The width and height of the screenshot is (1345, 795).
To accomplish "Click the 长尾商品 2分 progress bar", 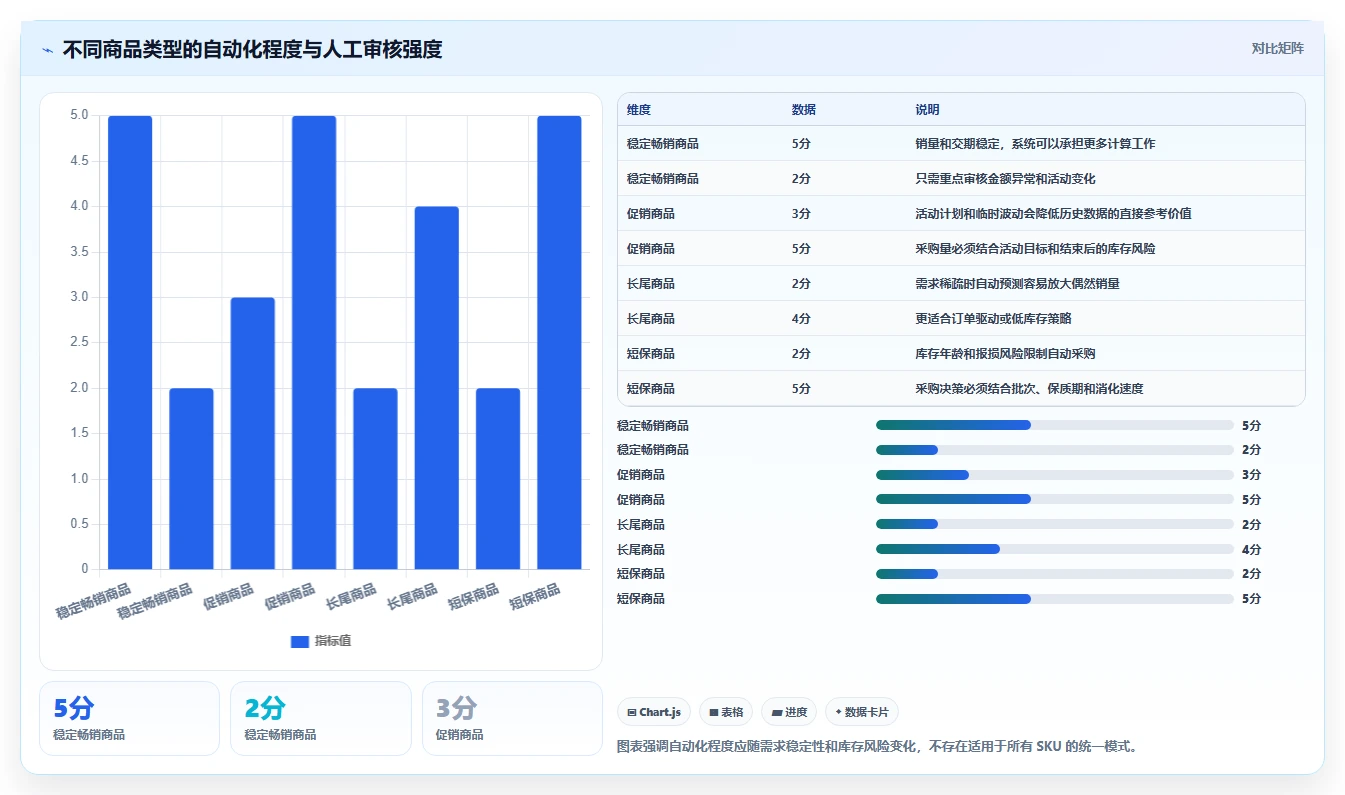I will [1055, 524].
